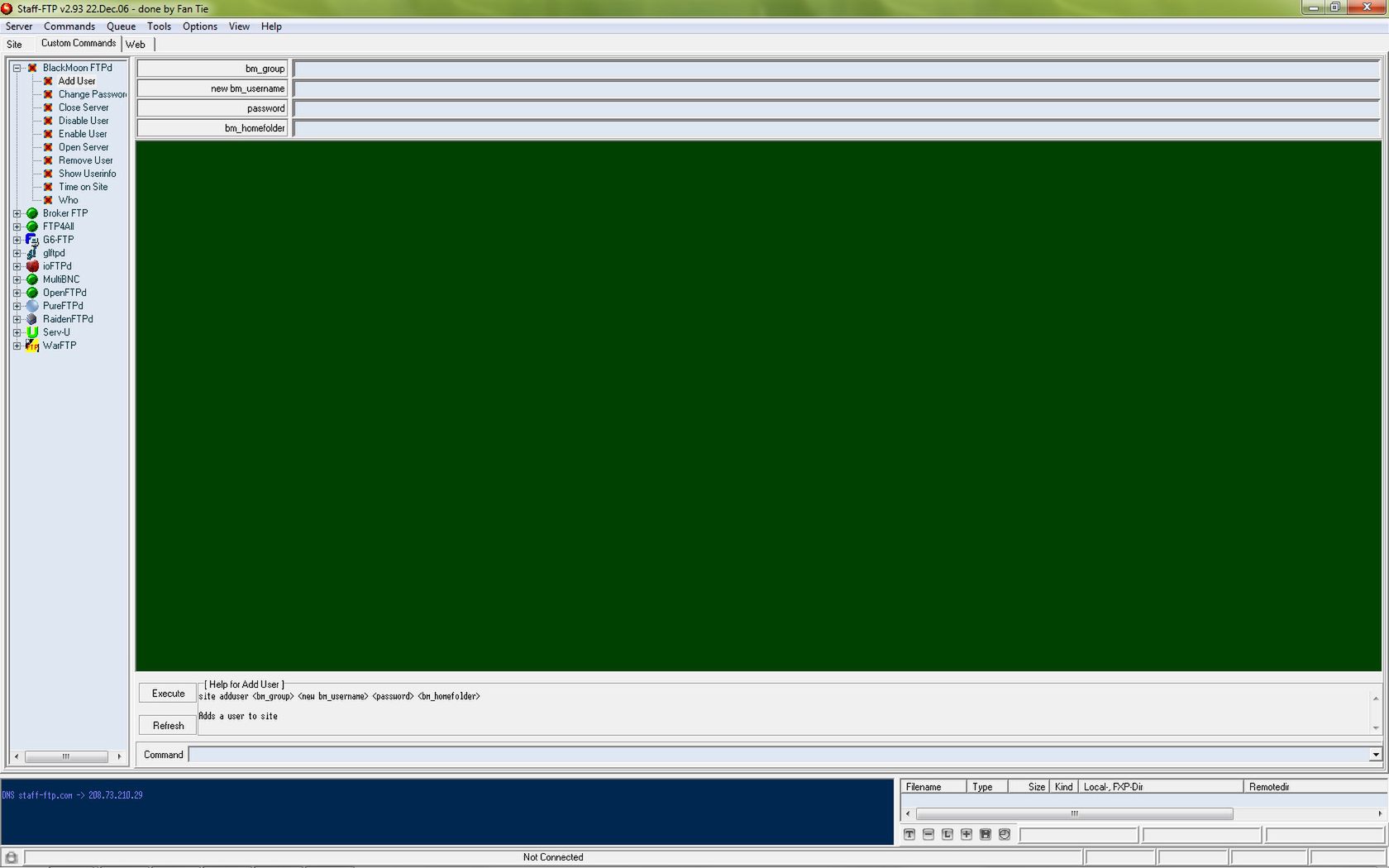
Task: Select Change Password command in tree
Action: (92, 94)
